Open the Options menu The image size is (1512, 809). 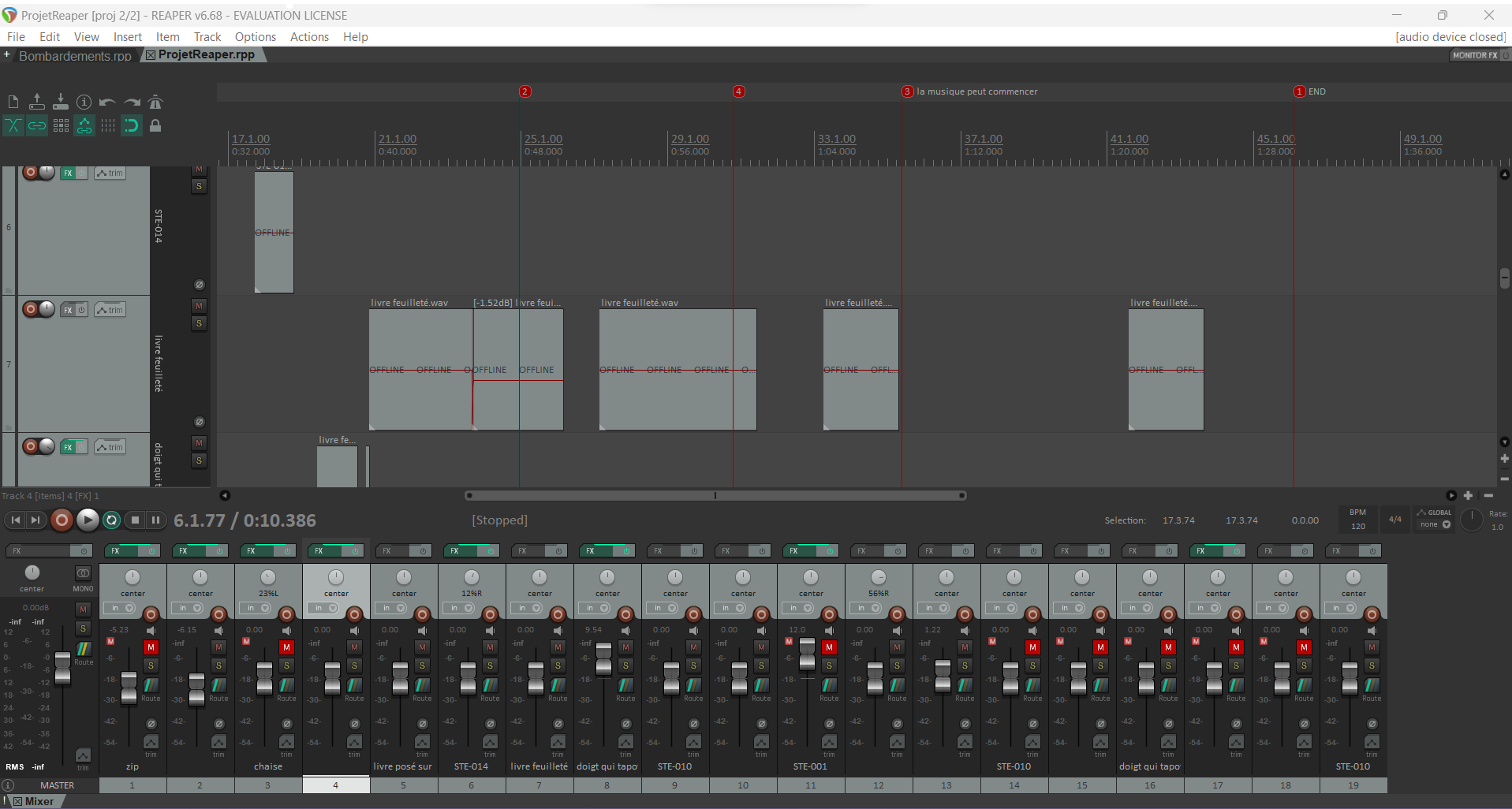tap(256, 37)
